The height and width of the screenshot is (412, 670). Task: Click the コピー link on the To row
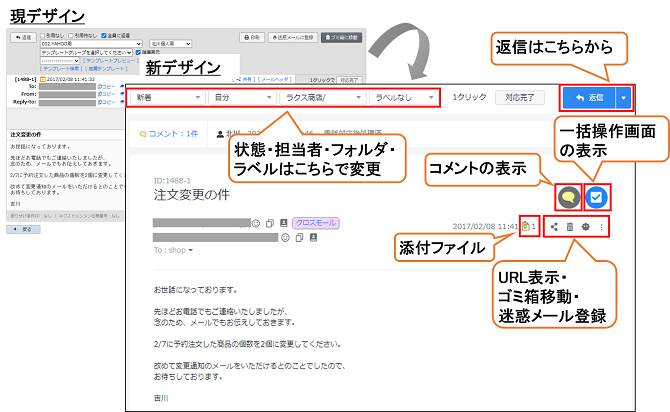point(106,86)
